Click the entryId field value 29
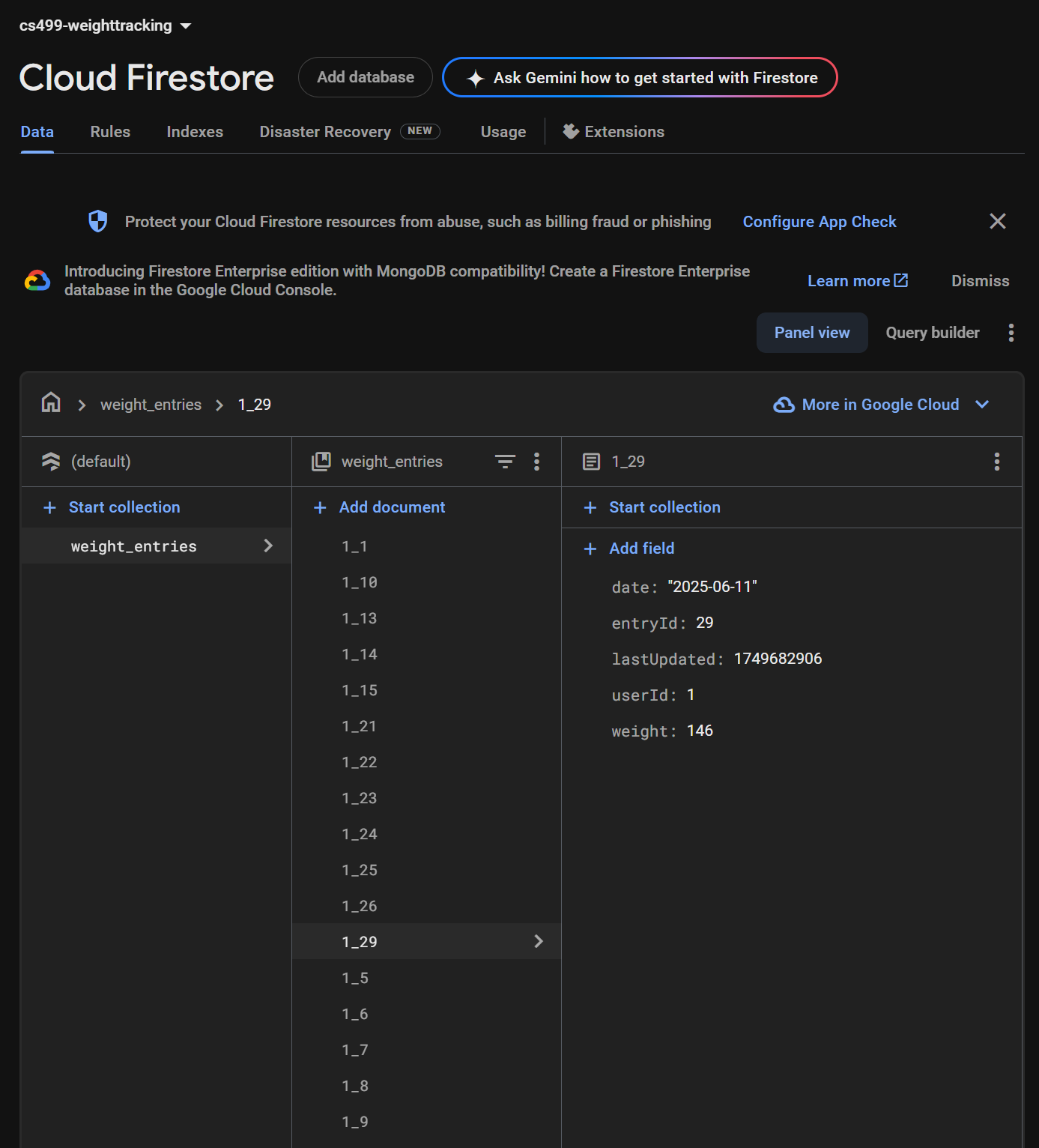This screenshot has width=1039, height=1148. tap(705, 623)
